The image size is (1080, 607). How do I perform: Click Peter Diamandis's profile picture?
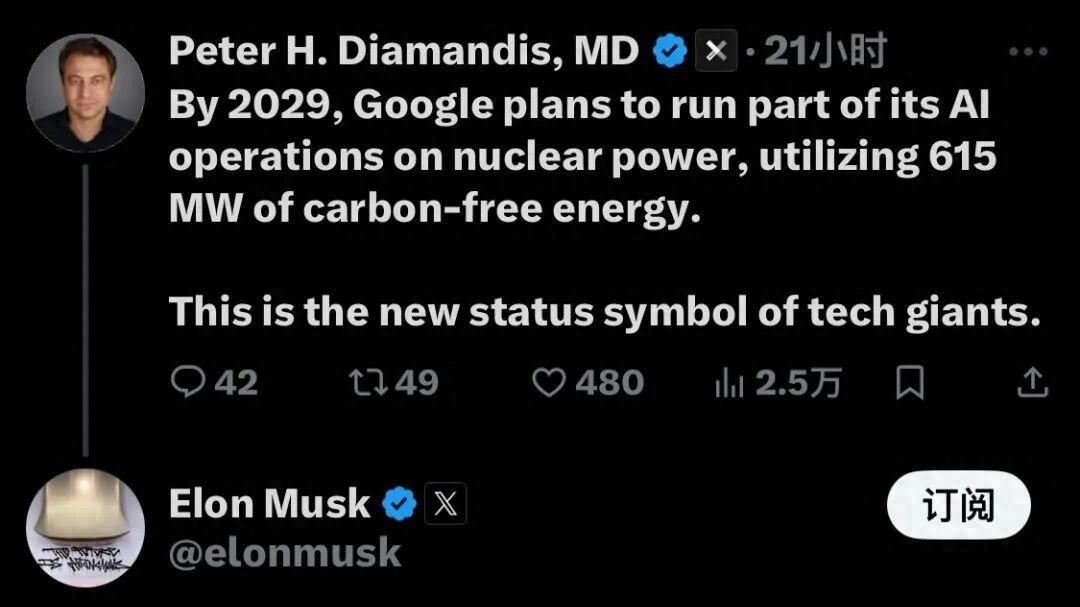coord(84,93)
